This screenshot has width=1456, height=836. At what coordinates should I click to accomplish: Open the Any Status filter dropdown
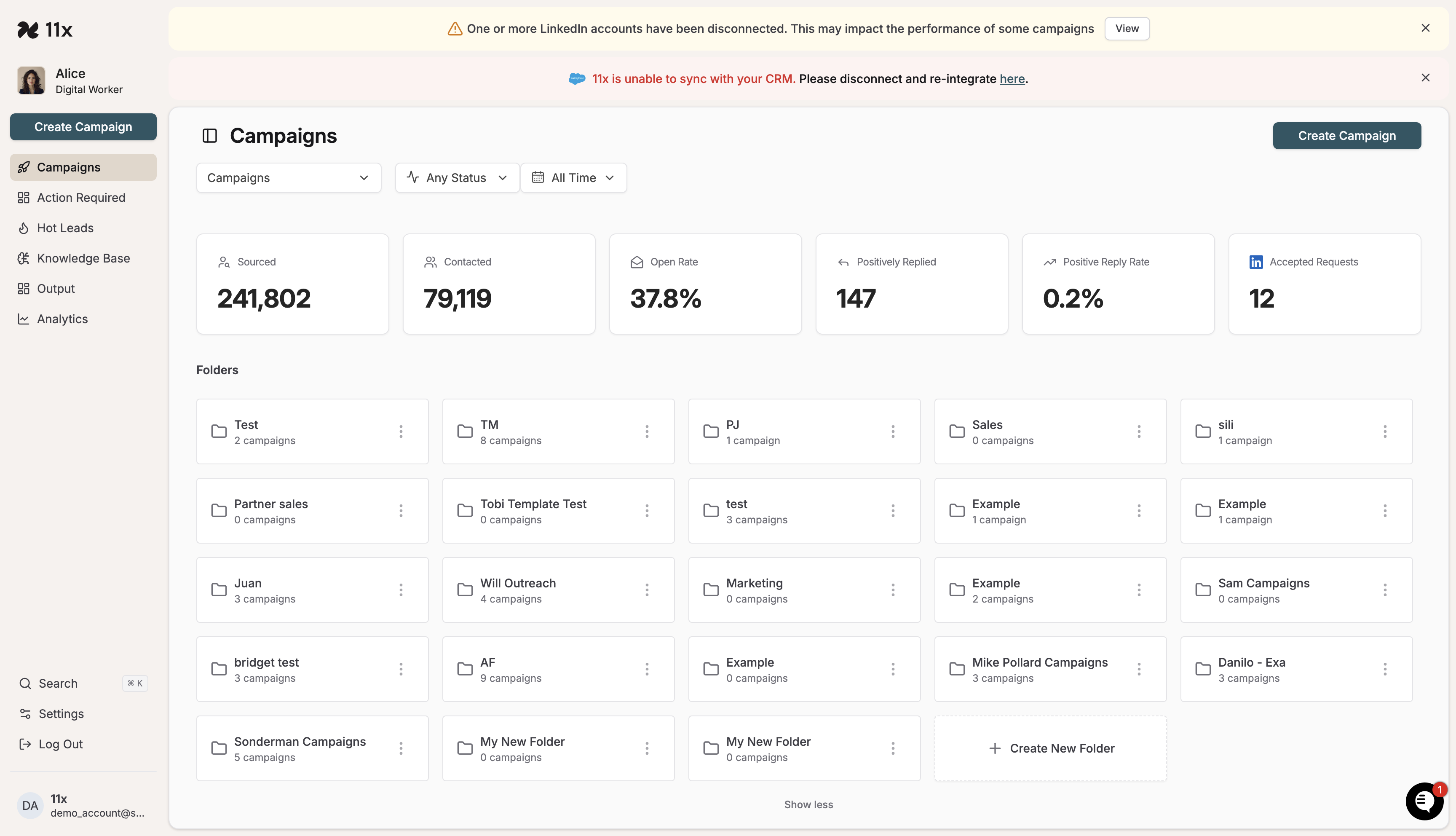pos(457,178)
